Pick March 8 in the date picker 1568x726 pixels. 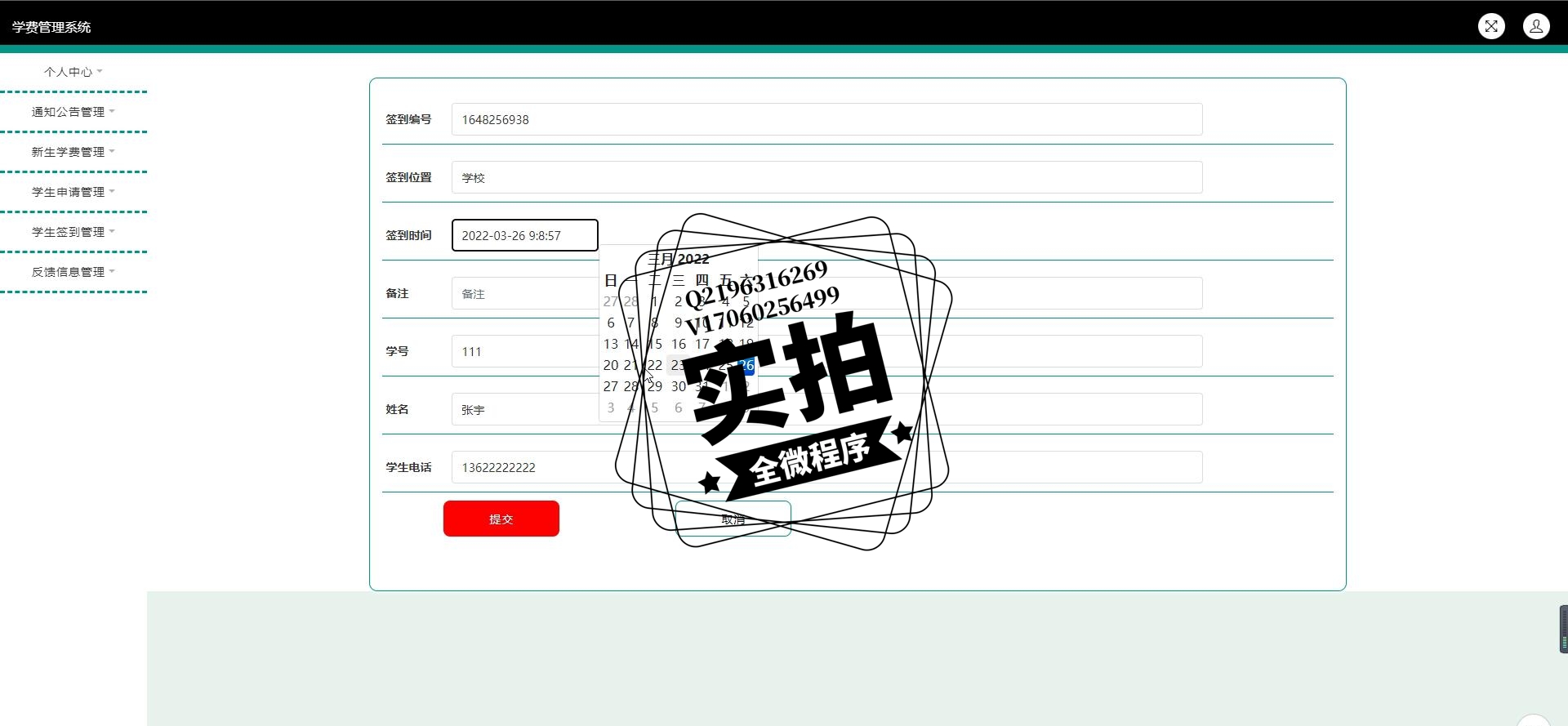[655, 323]
